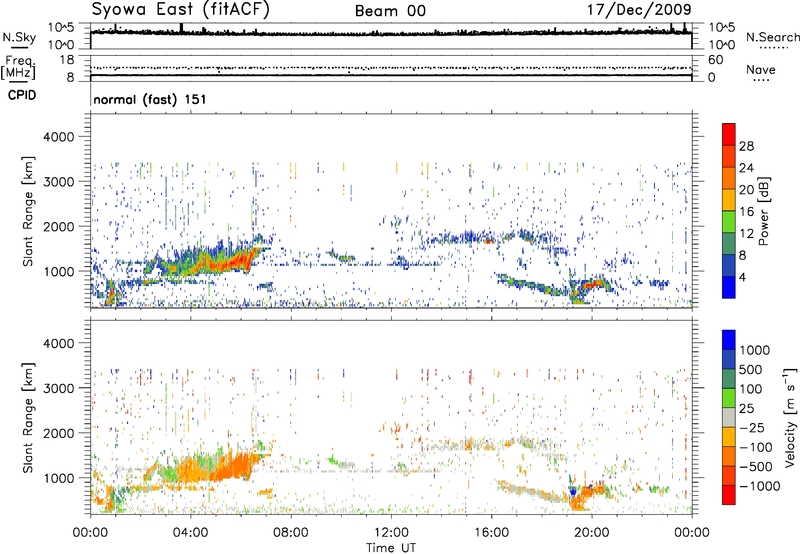
Task: Click the '24' power colorbar label
Action: click(x=746, y=168)
